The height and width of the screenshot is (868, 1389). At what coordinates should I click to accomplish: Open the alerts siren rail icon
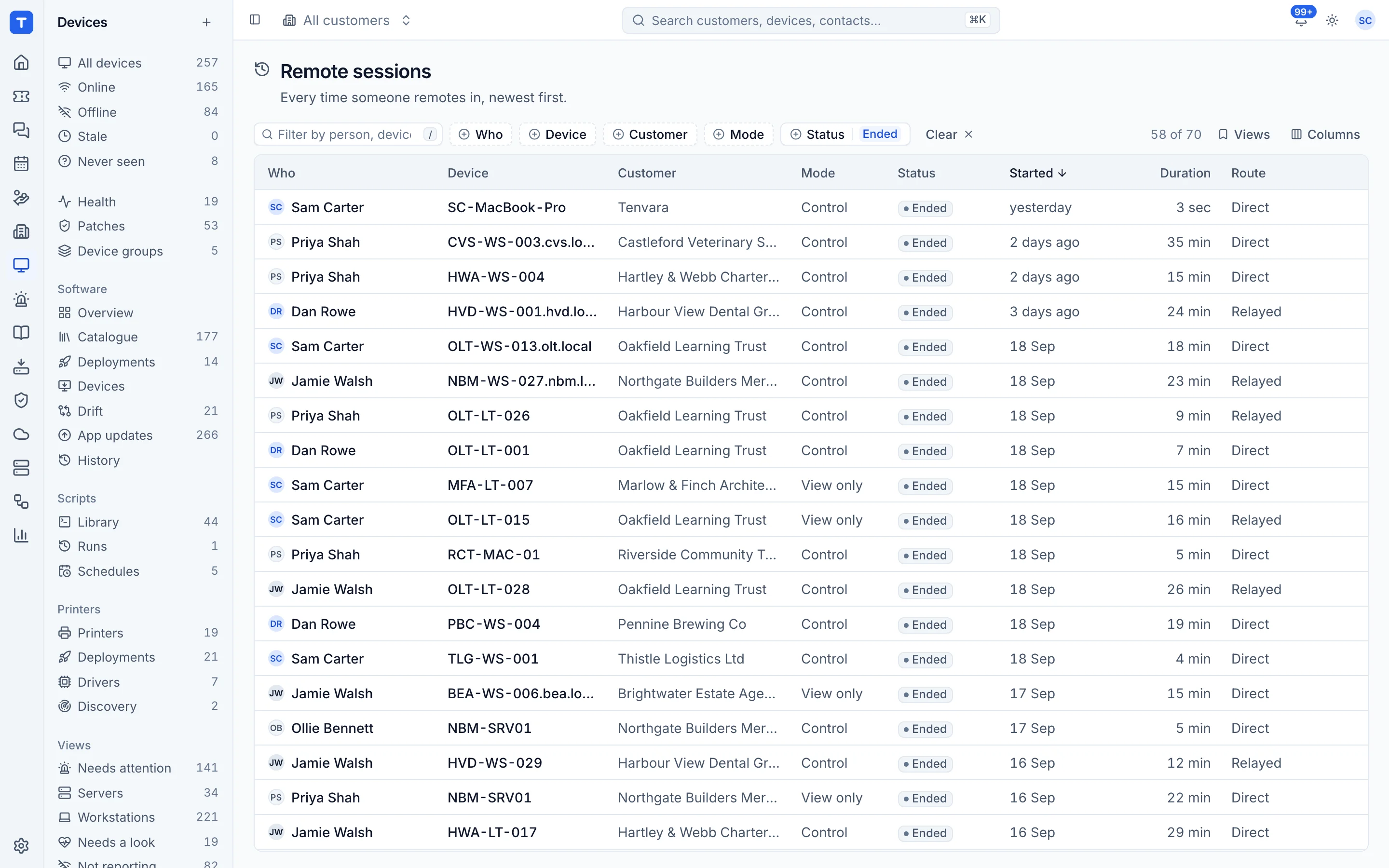coord(21,299)
